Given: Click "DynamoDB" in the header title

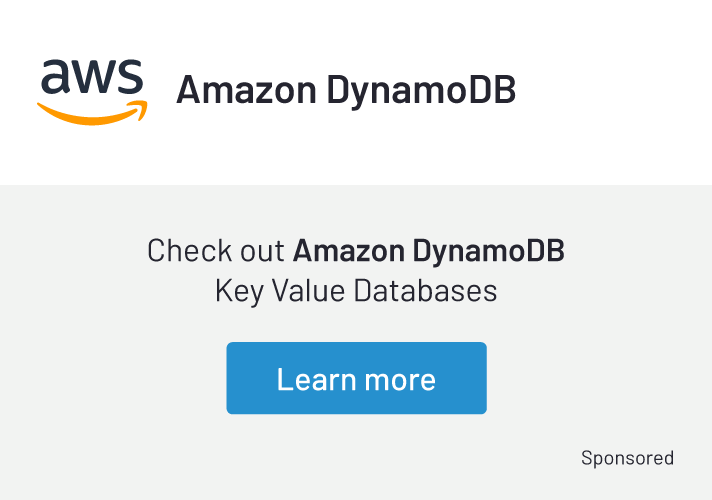Looking at the screenshot, I should [x=422, y=90].
